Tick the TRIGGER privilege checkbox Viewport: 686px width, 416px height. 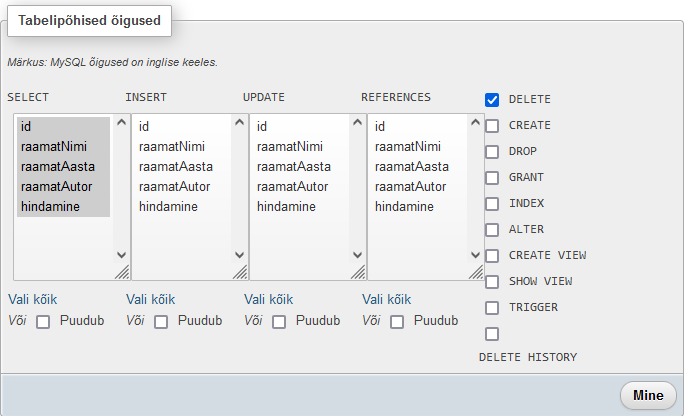click(x=493, y=308)
